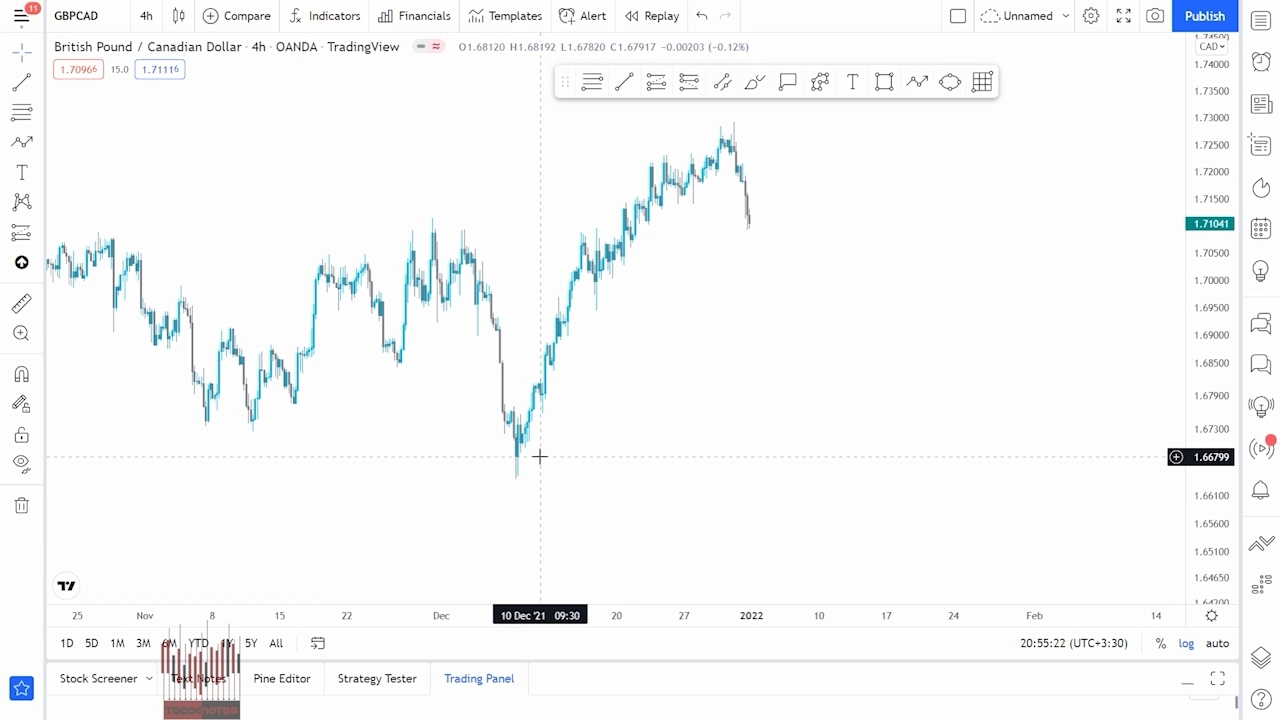Toggle Magnet mode on

[x=21, y=374]
